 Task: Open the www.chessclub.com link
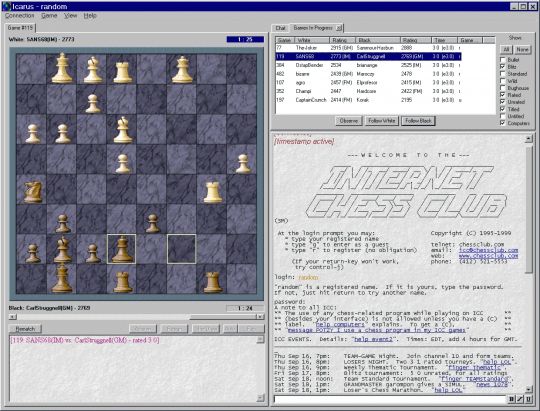488,256
